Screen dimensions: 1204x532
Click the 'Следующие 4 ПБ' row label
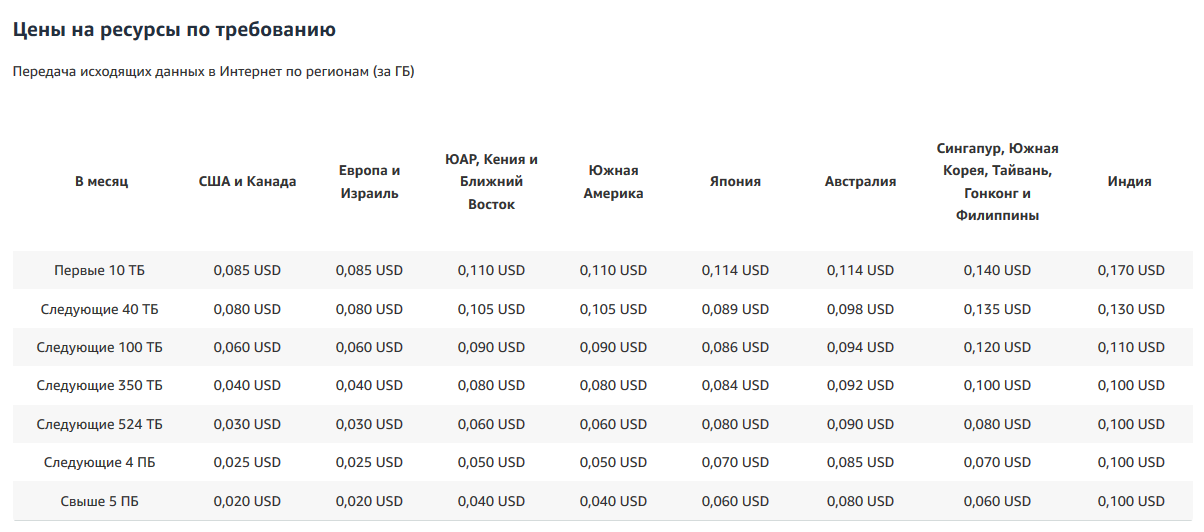point(100,462)
